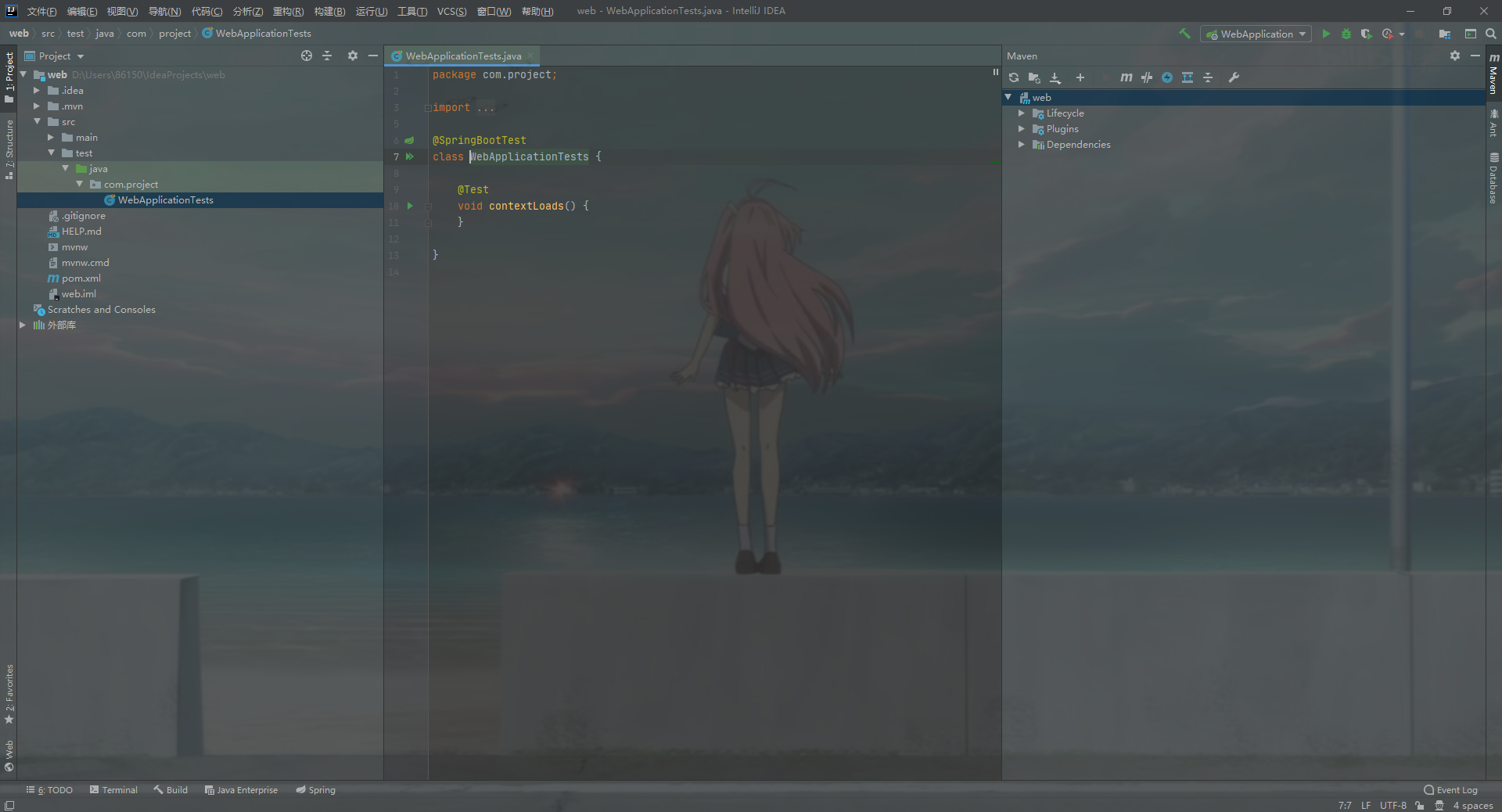
Task: Open the Build tool window
Action: pos(171,790)
